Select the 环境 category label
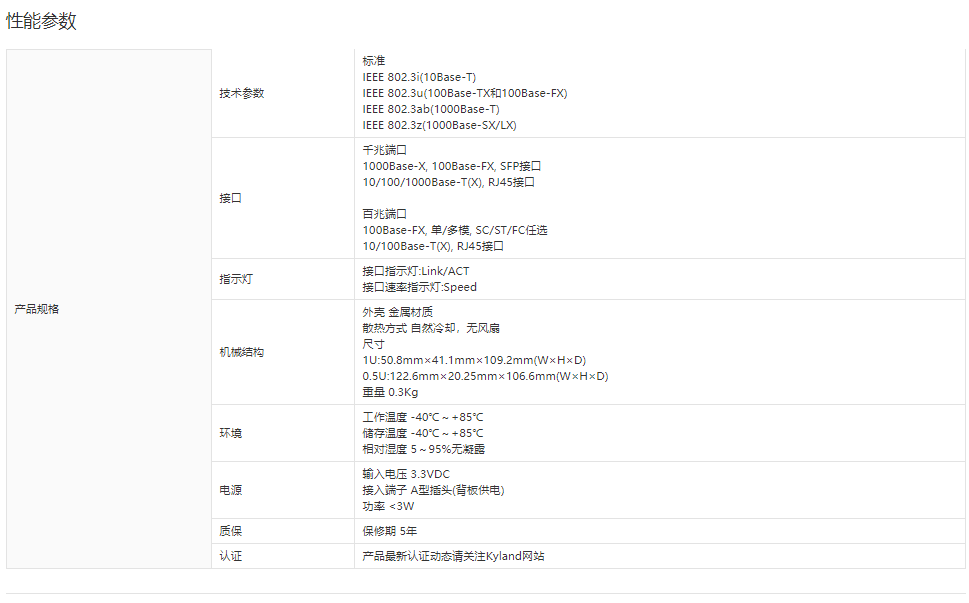Viewport: 969px width, 603px height. click(231, 433)
